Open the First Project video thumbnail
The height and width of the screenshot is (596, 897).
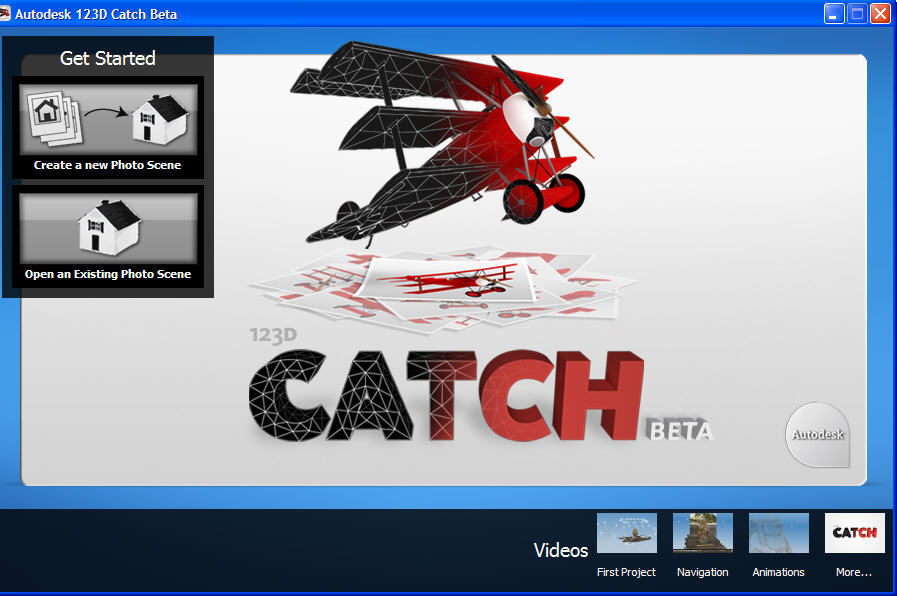pyautogui.click(x=626, y=533)
